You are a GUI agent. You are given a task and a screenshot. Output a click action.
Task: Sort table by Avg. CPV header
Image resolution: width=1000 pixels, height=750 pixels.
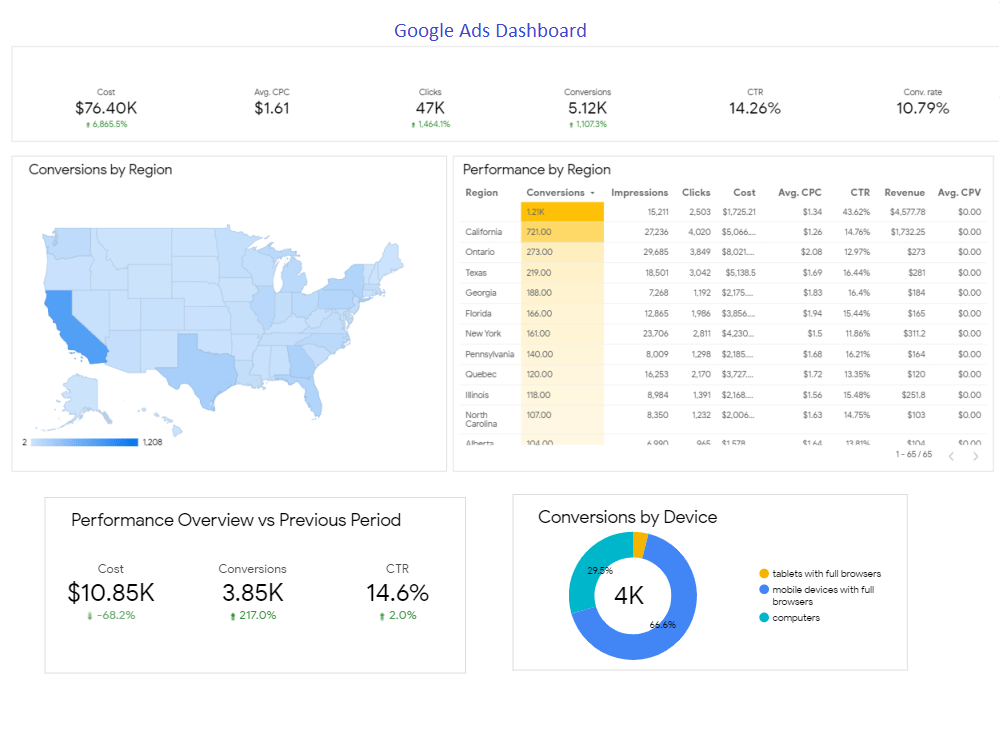959,193
